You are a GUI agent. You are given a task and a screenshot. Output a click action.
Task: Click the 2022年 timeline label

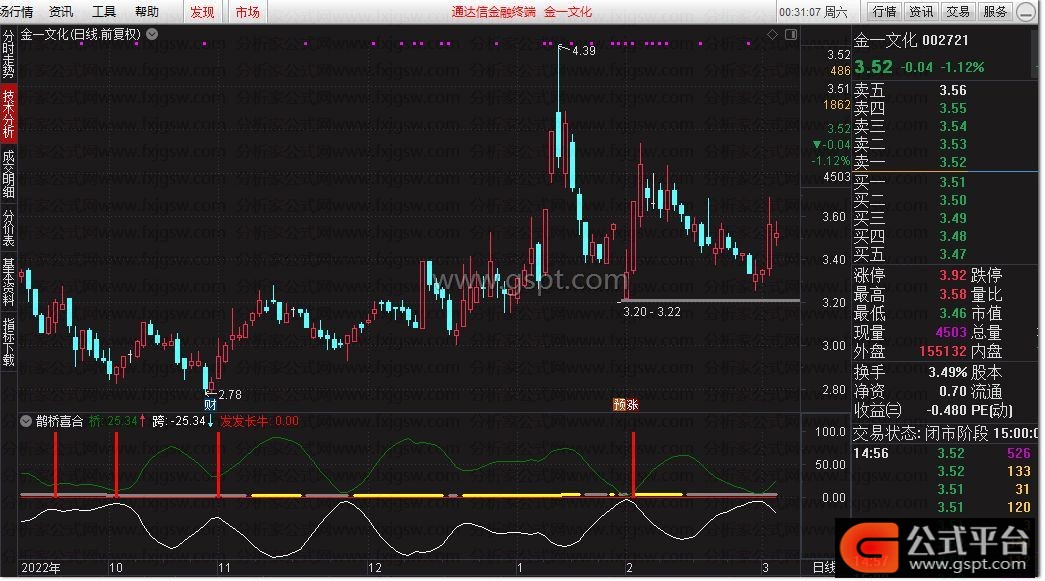(41, 568)
